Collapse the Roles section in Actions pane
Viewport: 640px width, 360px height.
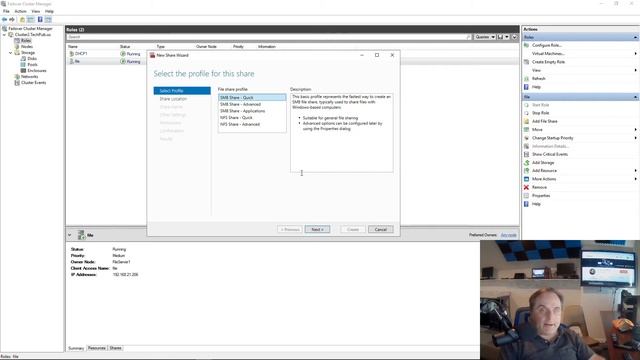point(636,37)
